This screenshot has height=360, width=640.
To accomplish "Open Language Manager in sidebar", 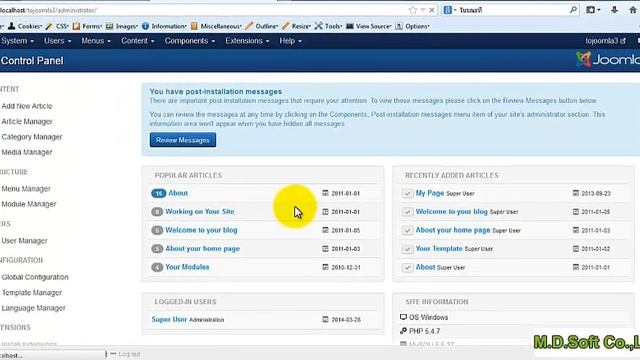I will (x=33, y=308).
